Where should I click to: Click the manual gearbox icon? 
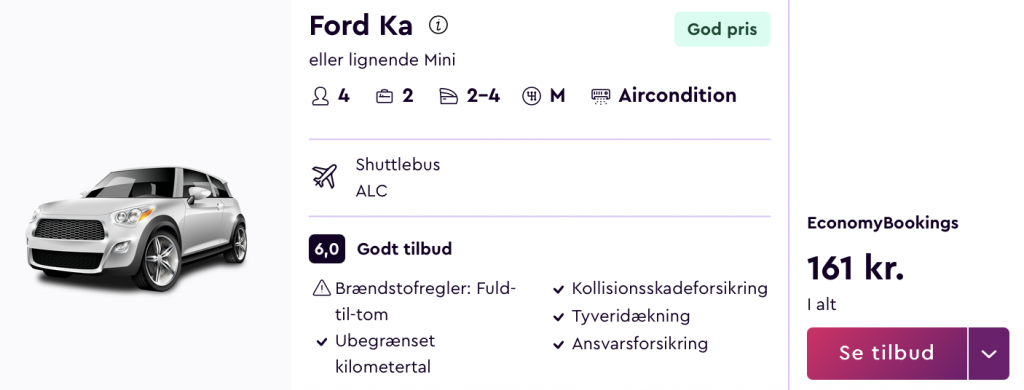coord(532,97)
